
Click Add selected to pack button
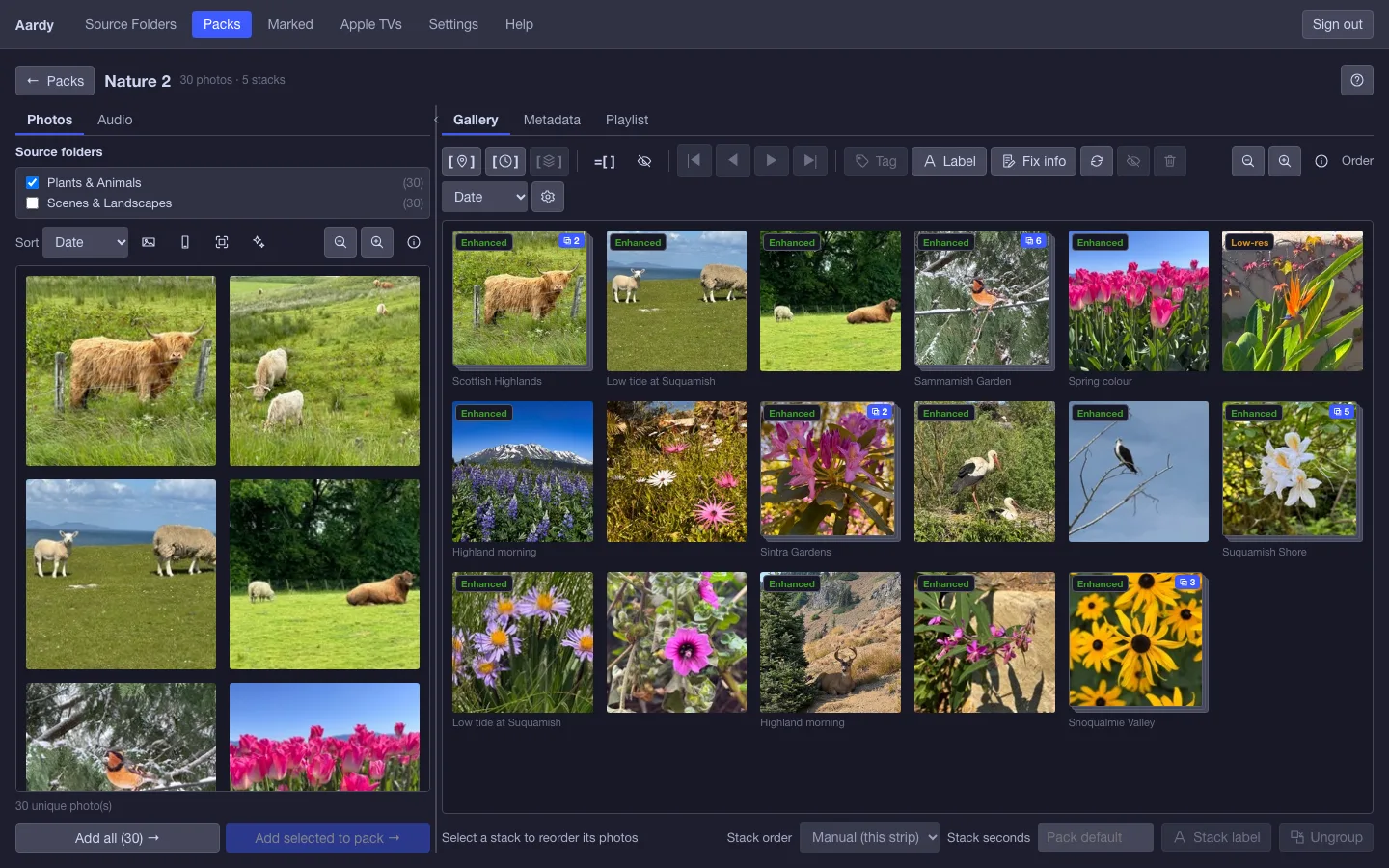328,838
